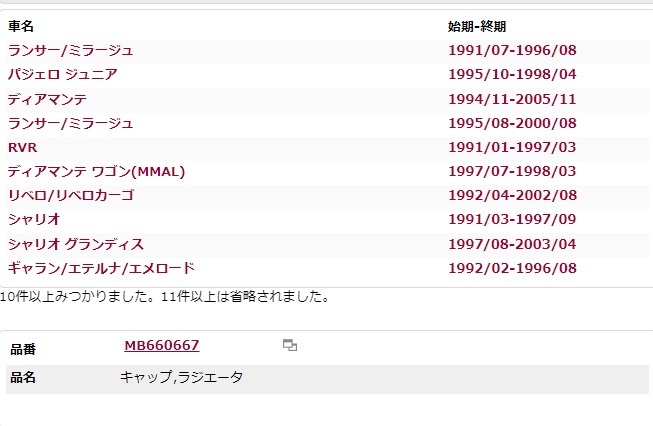
Task: Select the 1992/02-1996/08 date range
Action: click(513, 268)
